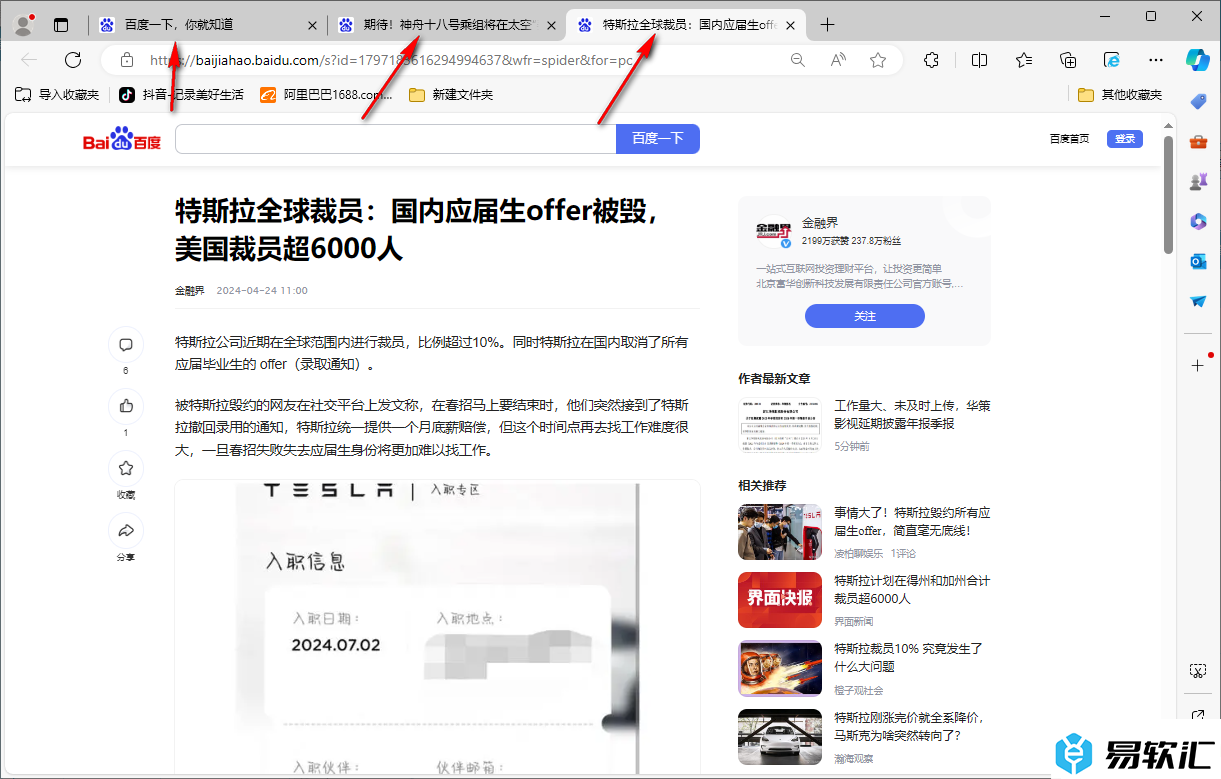The width and height of the screenshot is (1221, 779).
Task: Close the 期待!神舟十八号 tab
Action: pos(552,25)
